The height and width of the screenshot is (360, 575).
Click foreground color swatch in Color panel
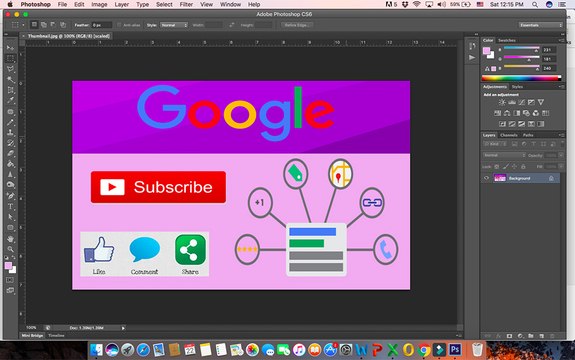pyautogui.click(x=487, y=51)
